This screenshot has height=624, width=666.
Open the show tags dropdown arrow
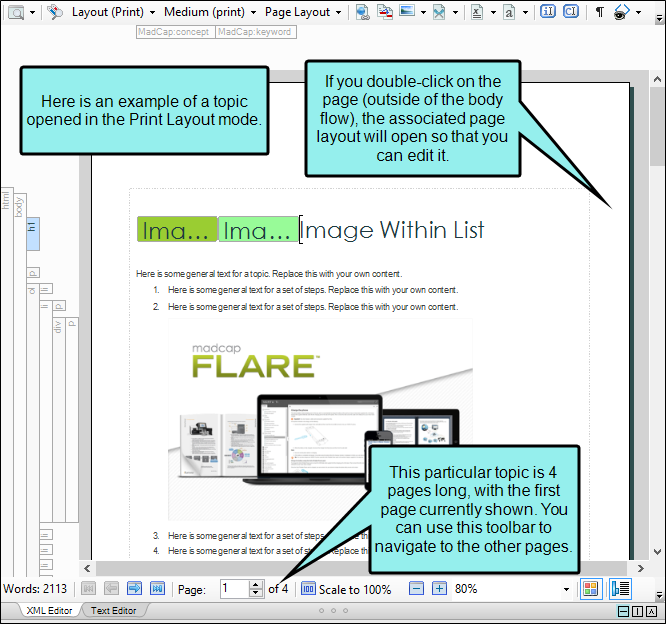pyautogui.click(x=638, y=13)
